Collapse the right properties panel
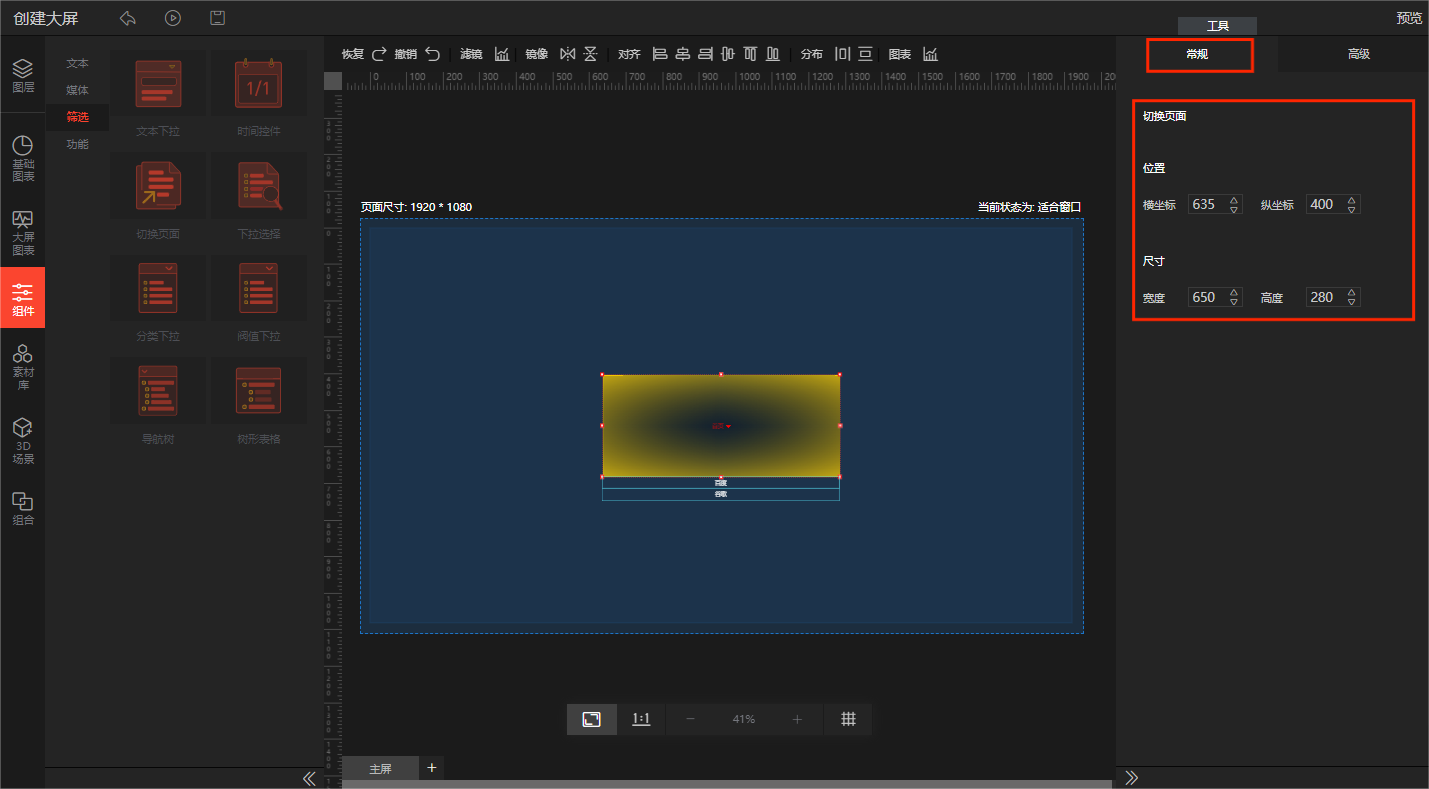Image resolution: width=1429 pixels, height=789 pixels. click(1132, 778)
